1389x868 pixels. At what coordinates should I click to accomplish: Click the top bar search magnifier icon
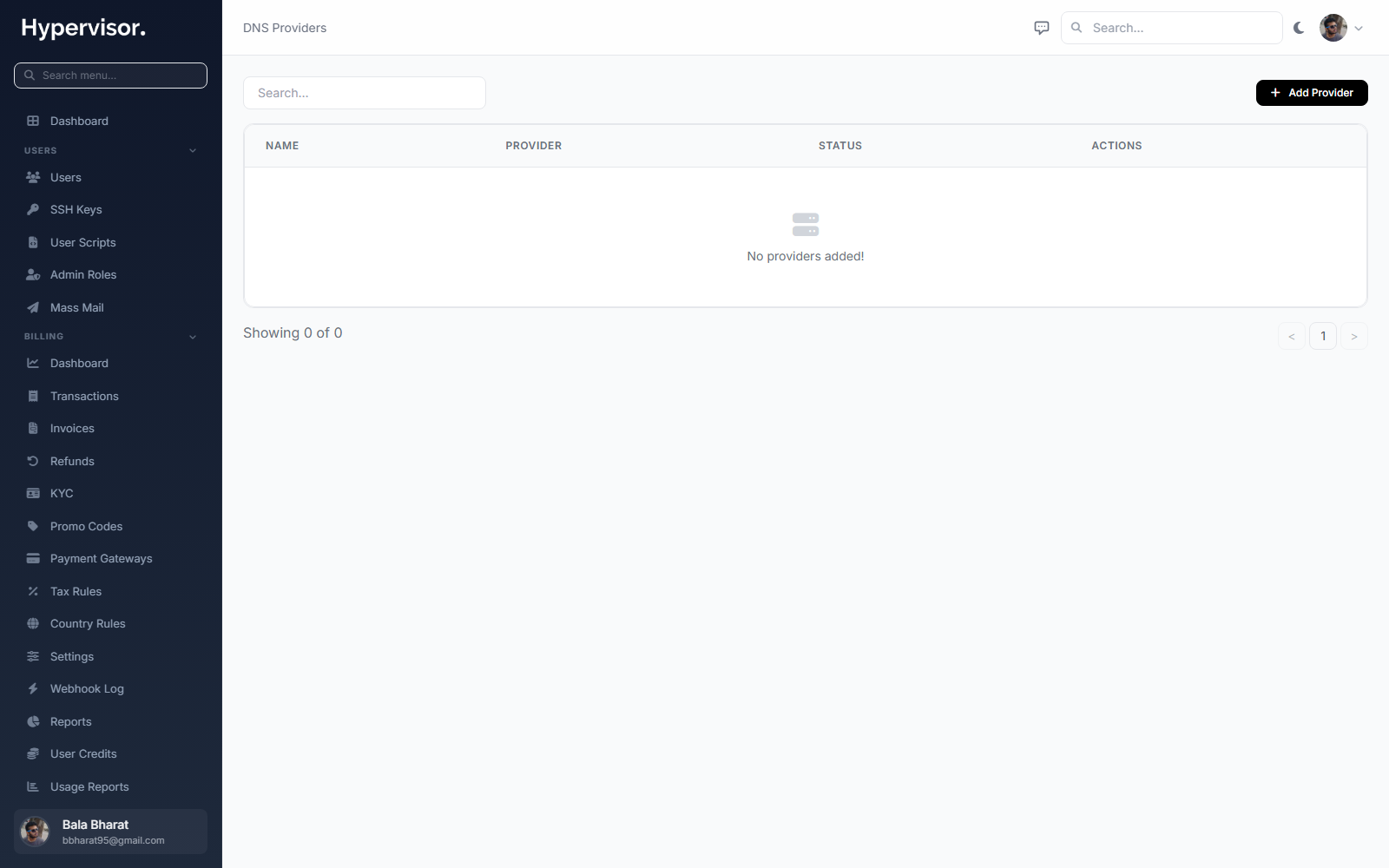tap(1076, 28)
